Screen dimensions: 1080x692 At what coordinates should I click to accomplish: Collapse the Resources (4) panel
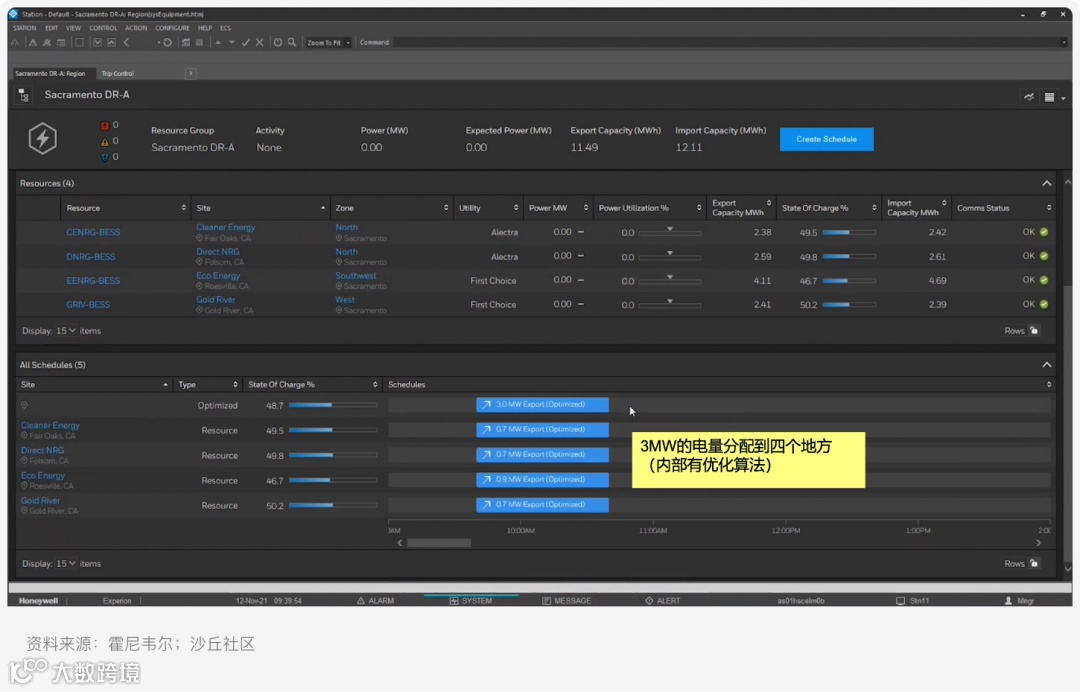(x=1046, y=183)
